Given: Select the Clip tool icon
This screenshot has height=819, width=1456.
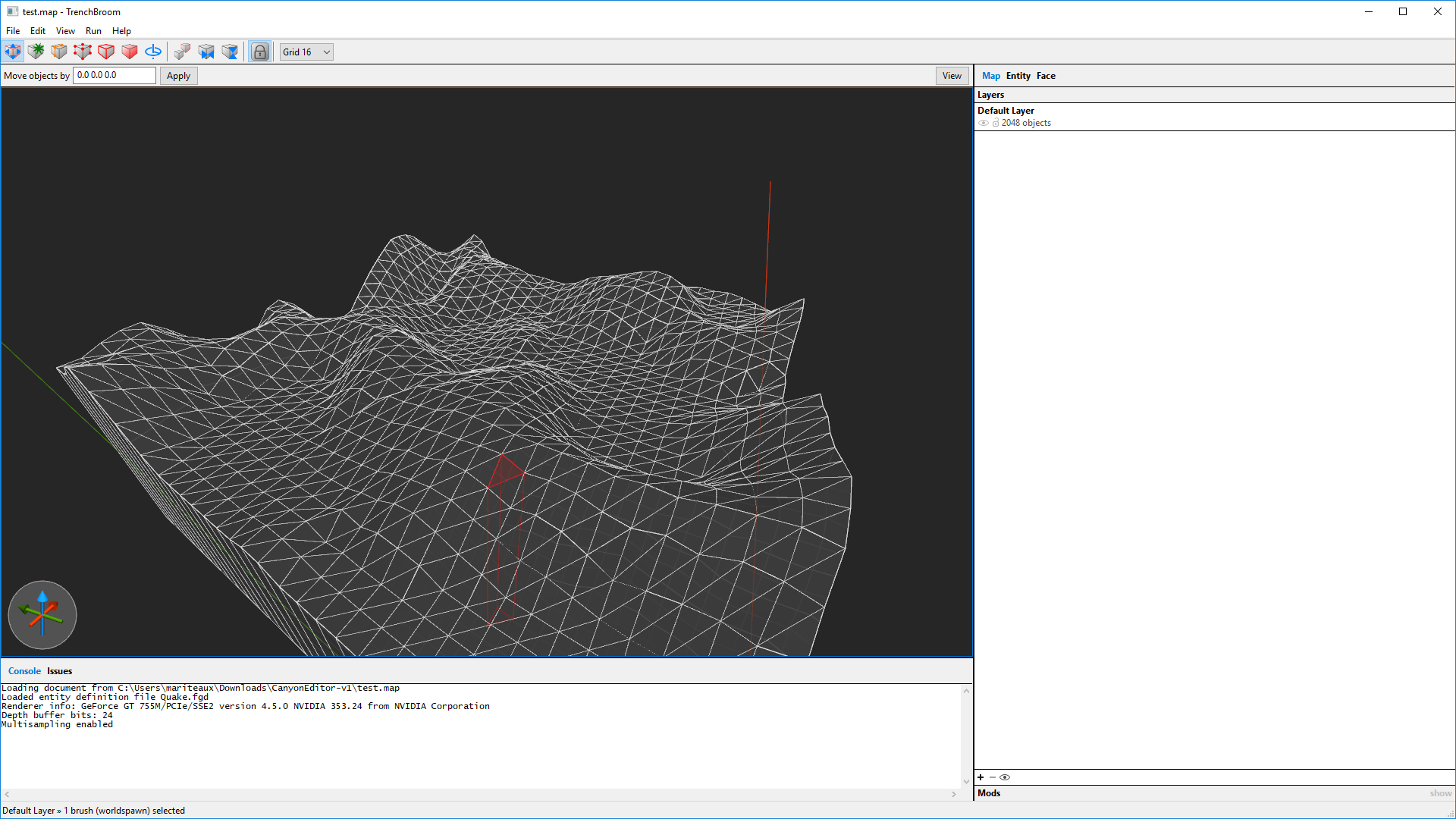Looking at the screenshot, I should pos(59,52).
